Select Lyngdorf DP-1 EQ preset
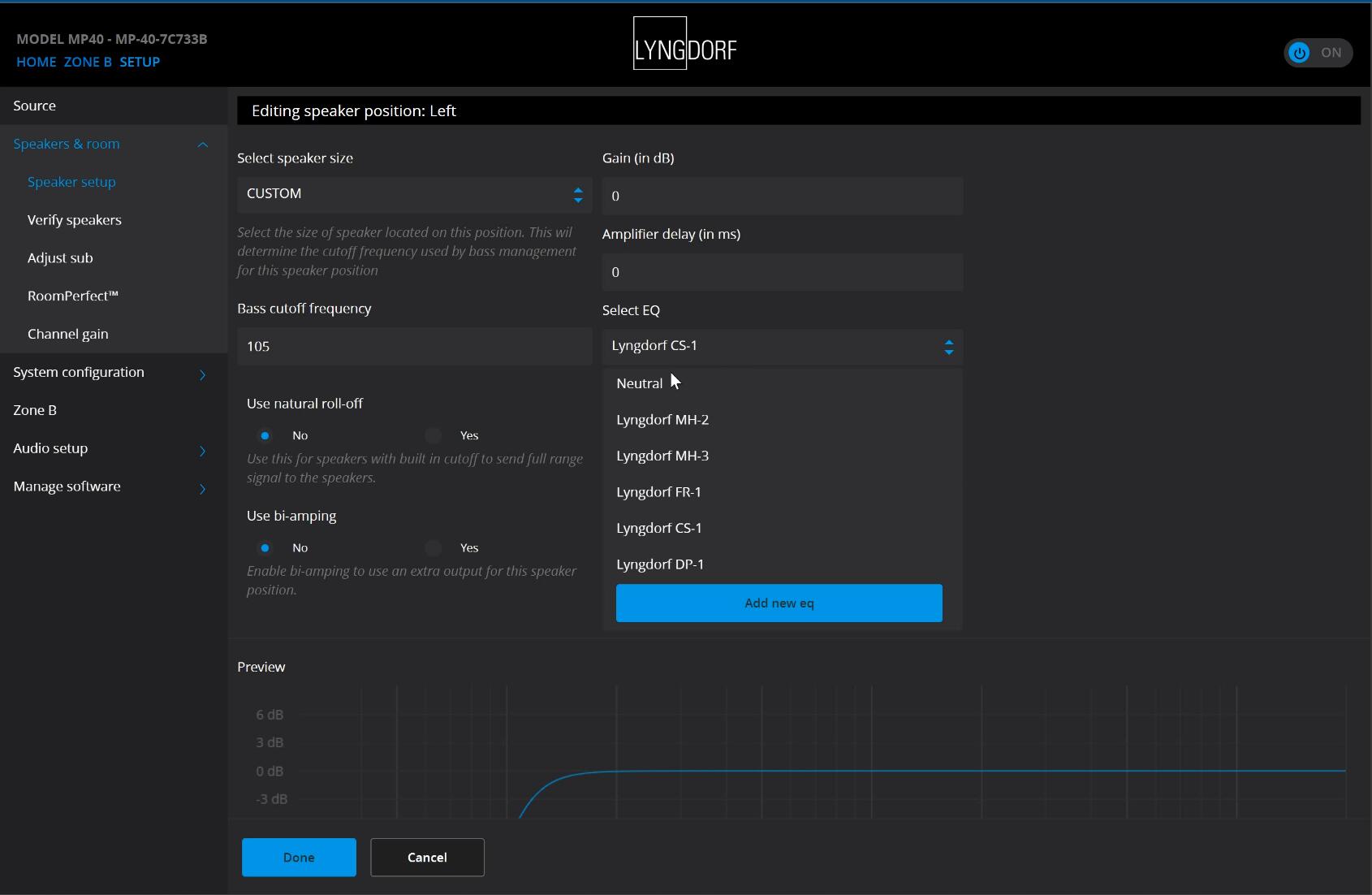This screenshot has height=895, width=1372. pos(659,564)
